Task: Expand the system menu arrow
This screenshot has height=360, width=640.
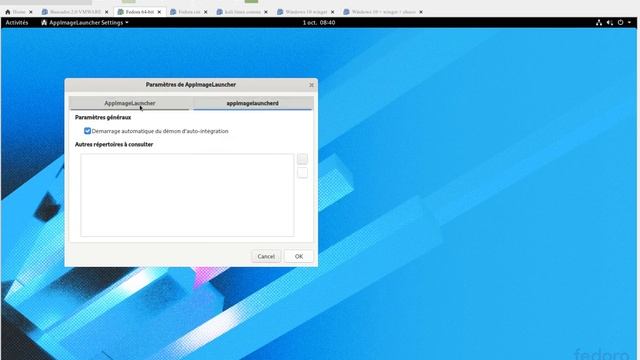Action: (x=629, y=23)
